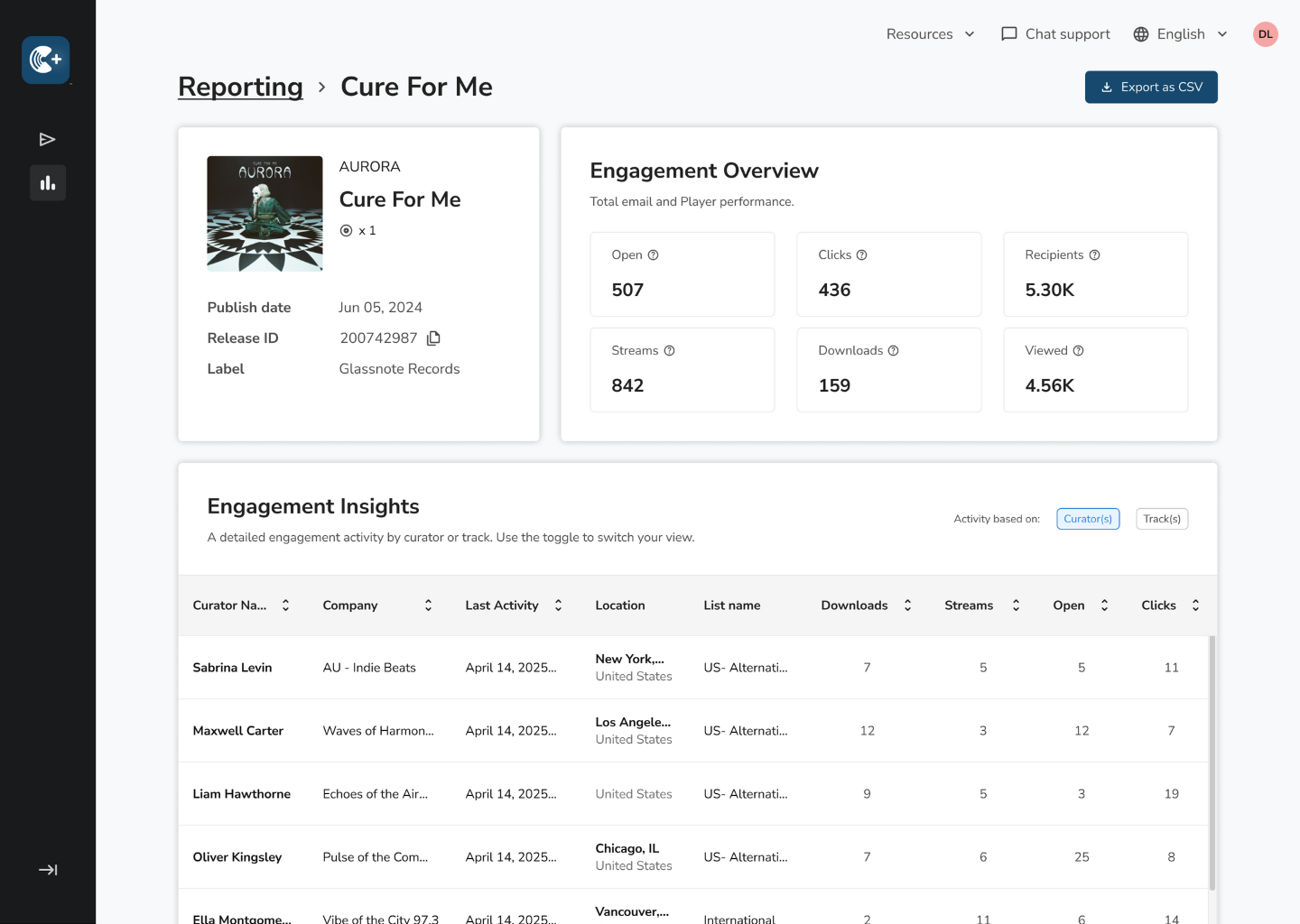
Task: Show help info for Open metric
Action: pyautogui.click(x=653, y=255)
